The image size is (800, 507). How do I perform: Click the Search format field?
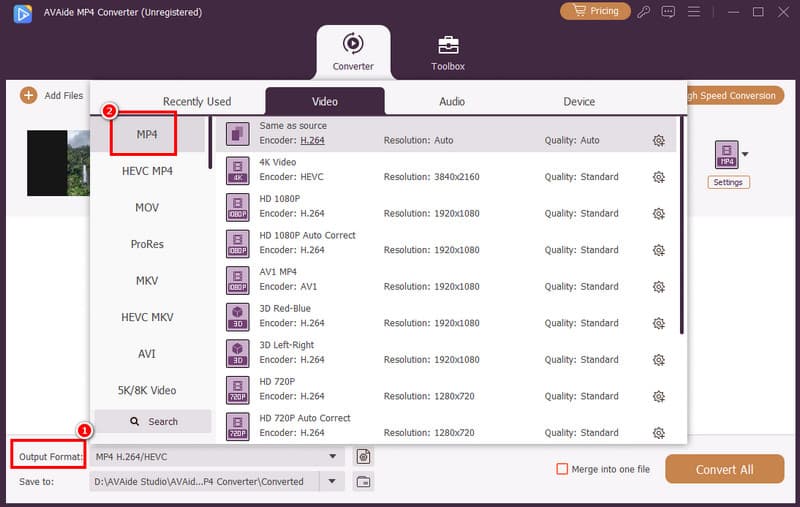[x=153, y=422]
